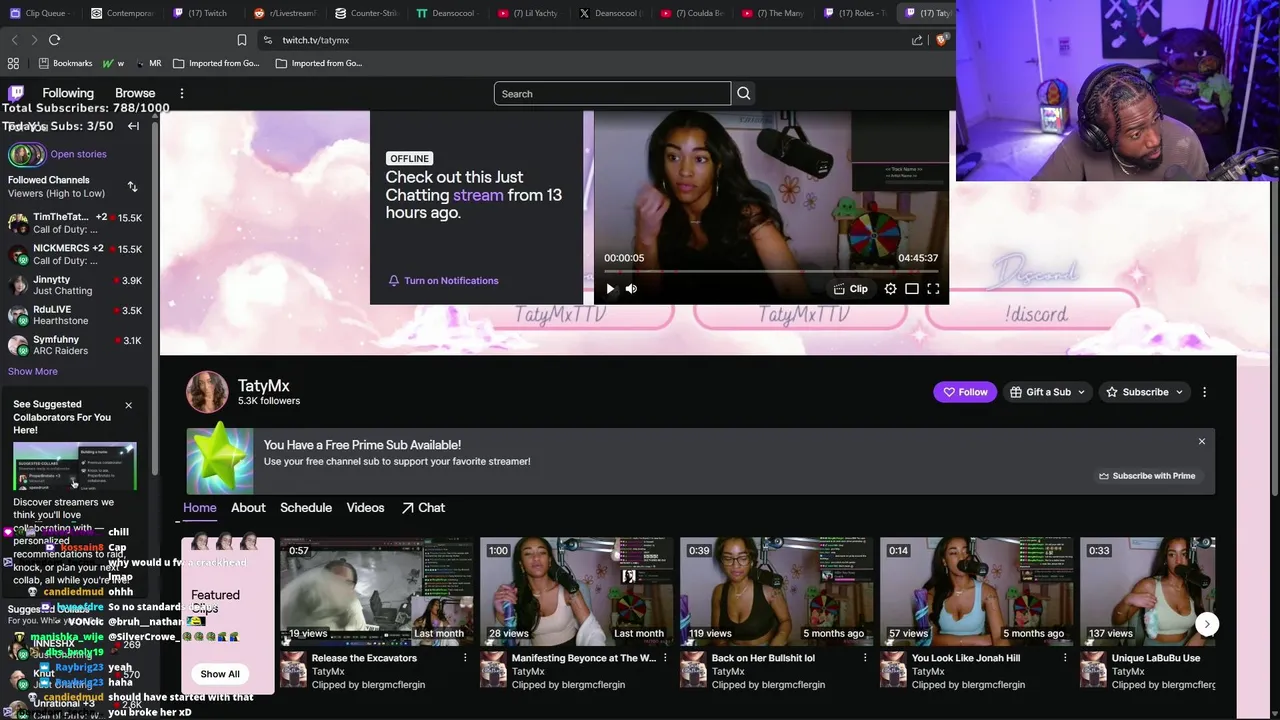The height and width of the screenshot is (720, 1280).
Task: Open TimTheTatman channel in sidebar
Action: click(x=75, y=223)
